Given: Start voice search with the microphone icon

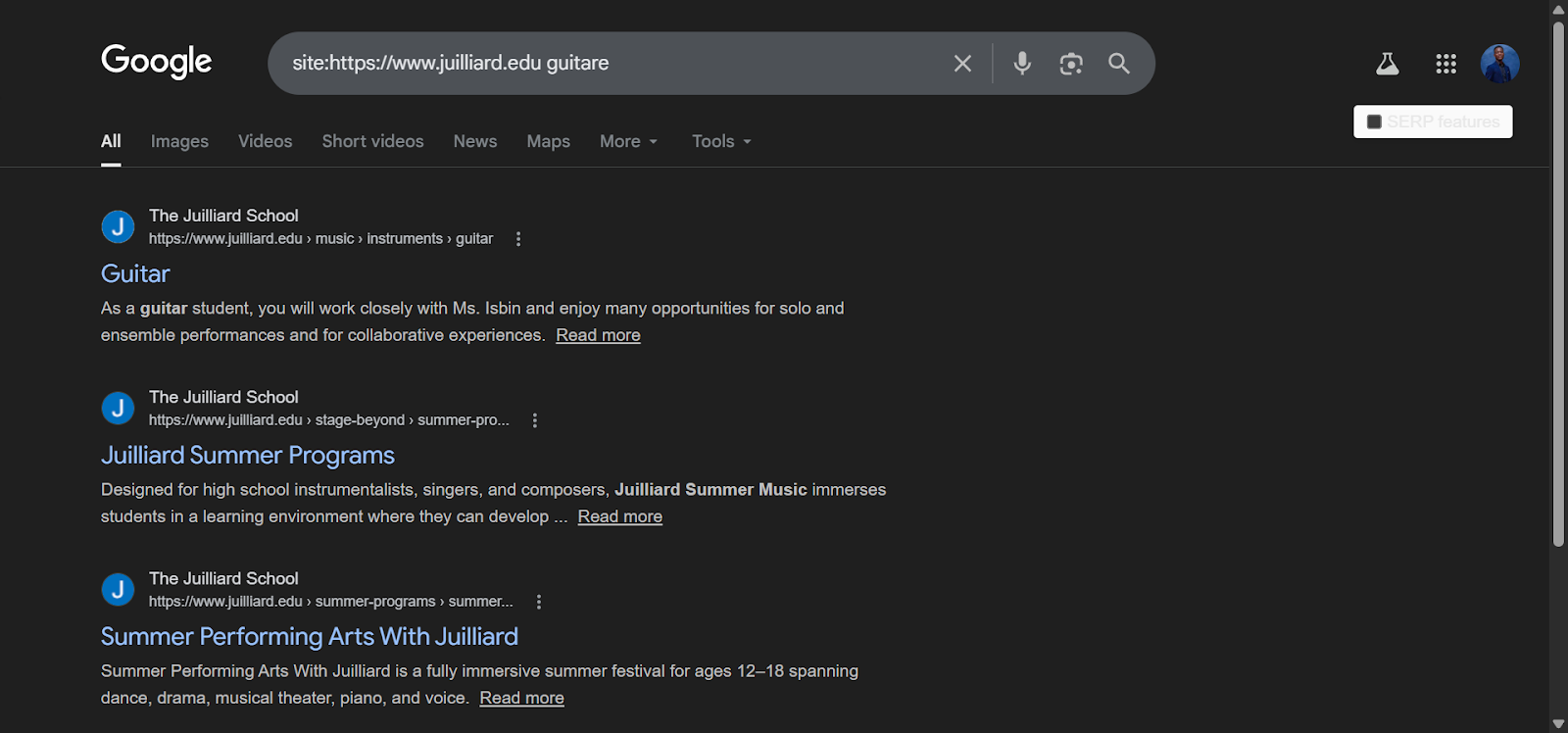Looking at the screenshot, I should point(1022,64).
